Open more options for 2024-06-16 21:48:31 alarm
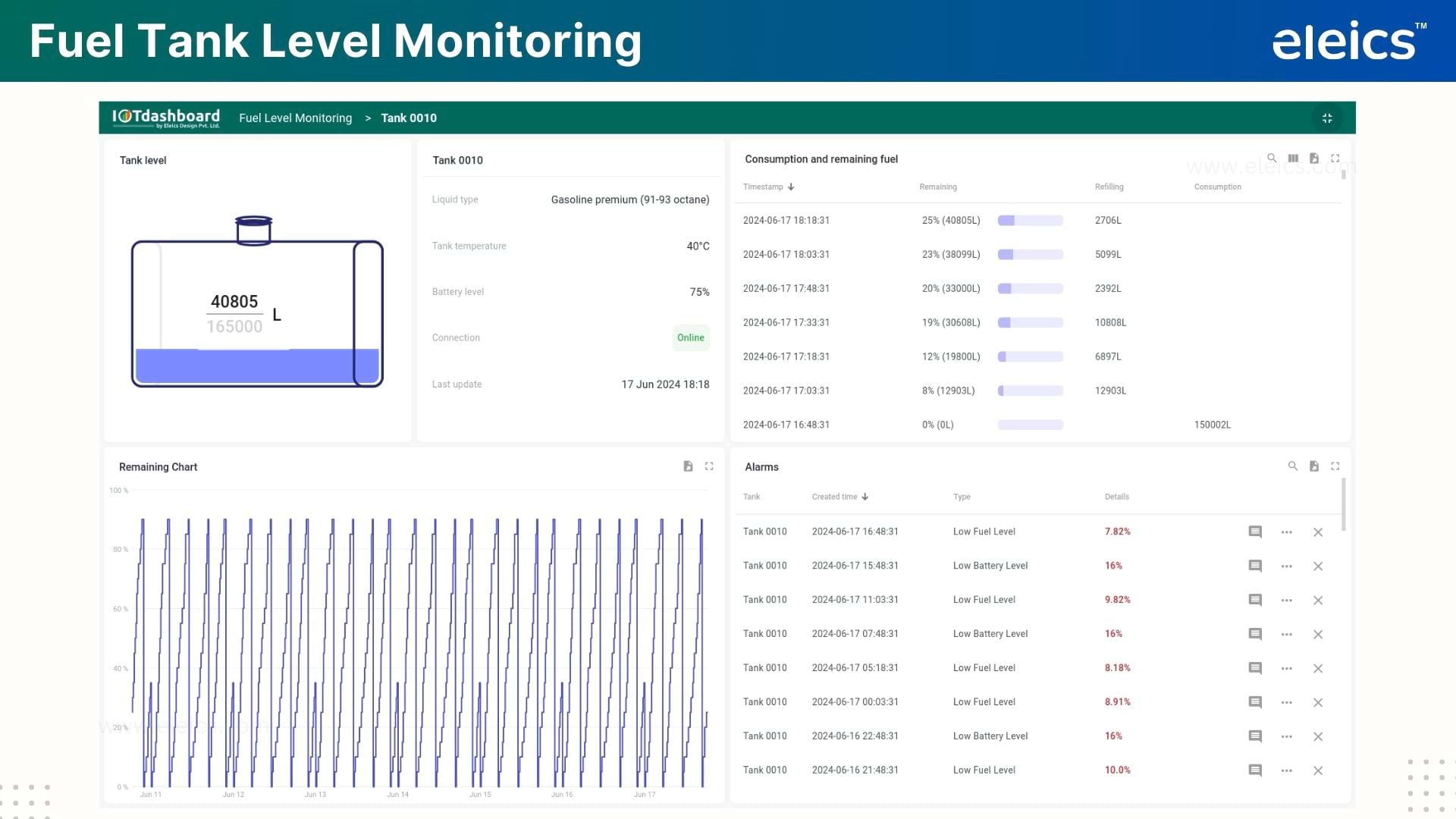The width and height of the screenshot is (1456, 819). [x=1287, y=771]
